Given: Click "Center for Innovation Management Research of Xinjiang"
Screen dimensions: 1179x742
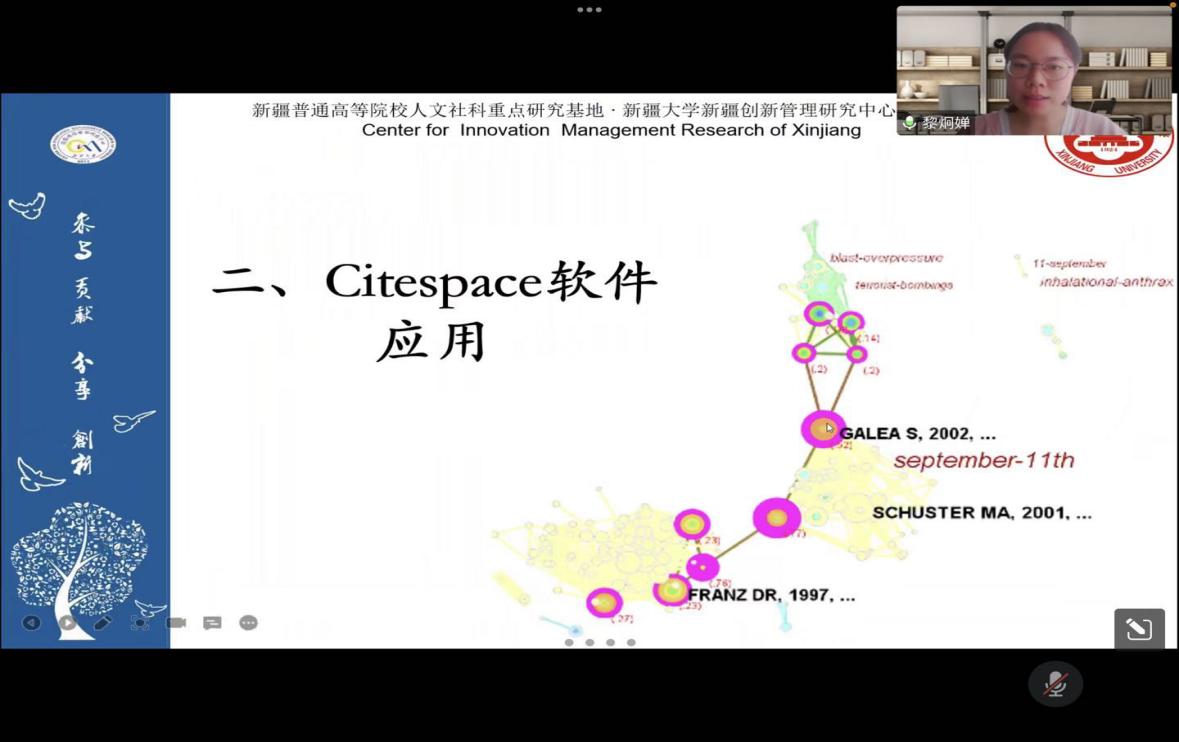Looking at the screenshot, I should pos(611,130).
